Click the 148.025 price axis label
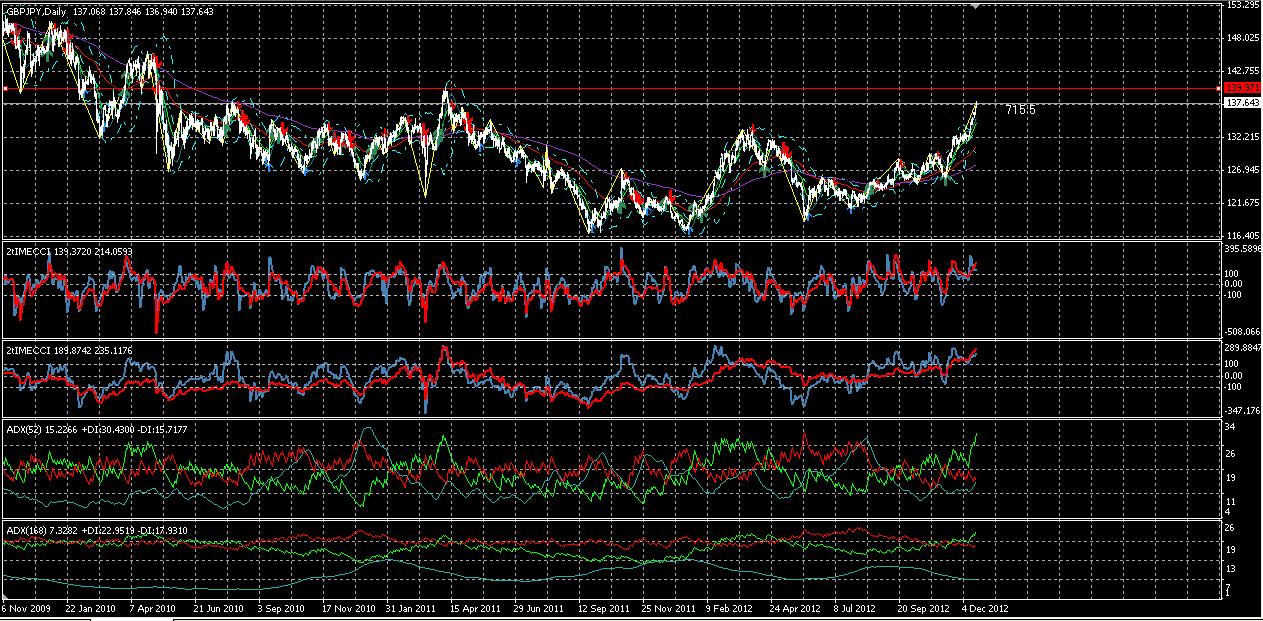The width and height of the screenshot is (1263, 621). pyautogui.click(x=1242, y=38)
